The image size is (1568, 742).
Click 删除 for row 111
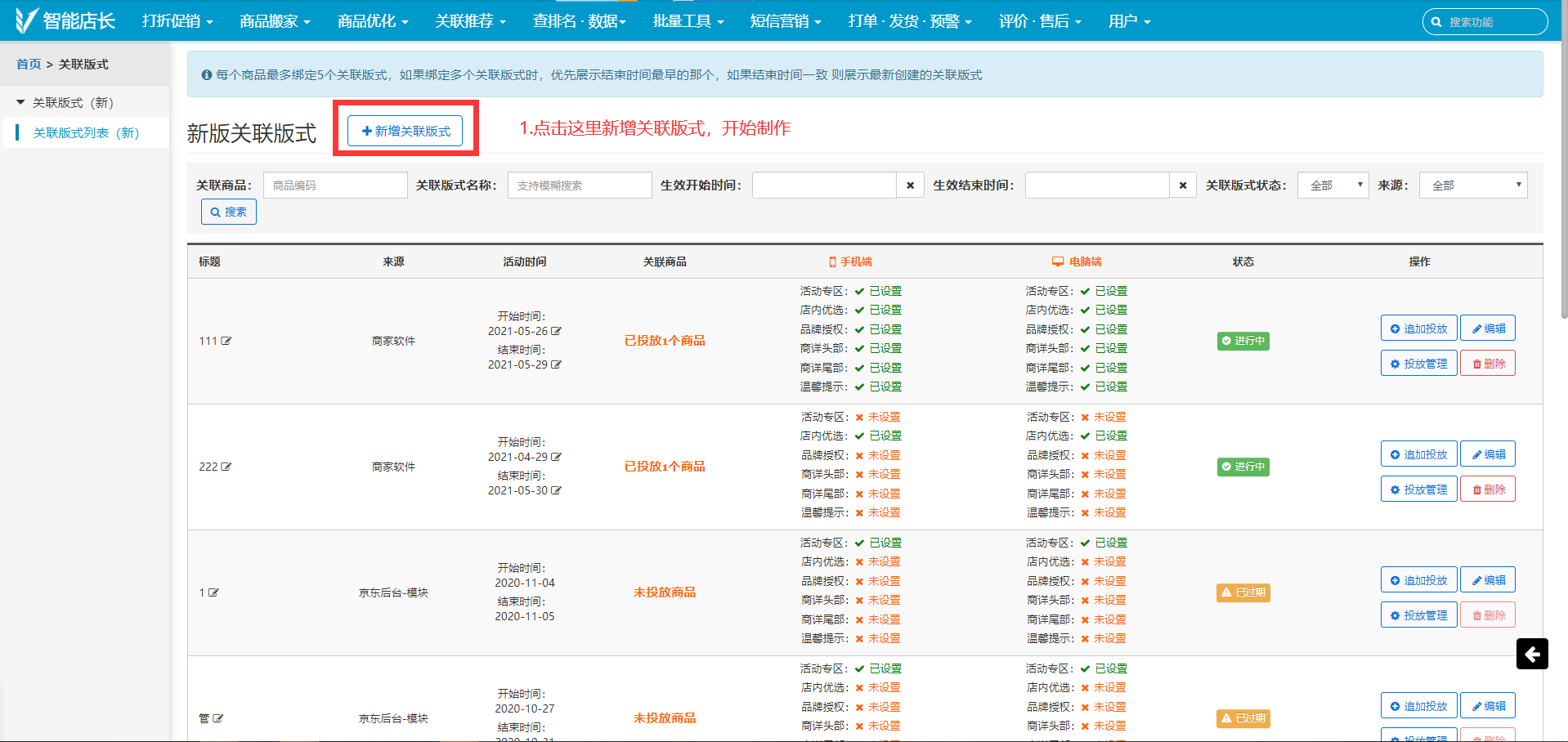pos(1488,364)
